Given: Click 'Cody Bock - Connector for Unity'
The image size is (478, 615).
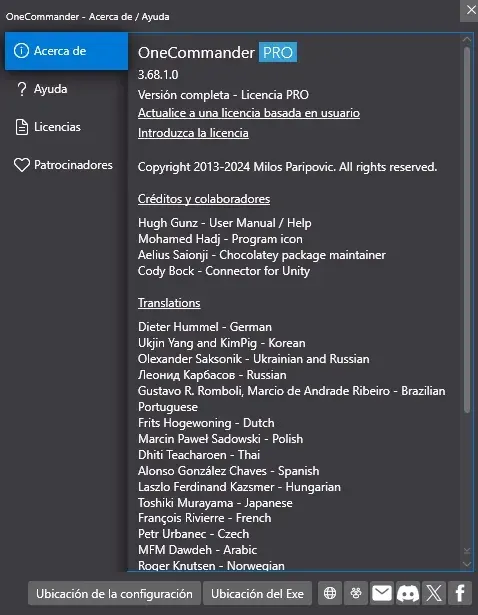Looking at the screenshot, I should (x=224, y=271).
